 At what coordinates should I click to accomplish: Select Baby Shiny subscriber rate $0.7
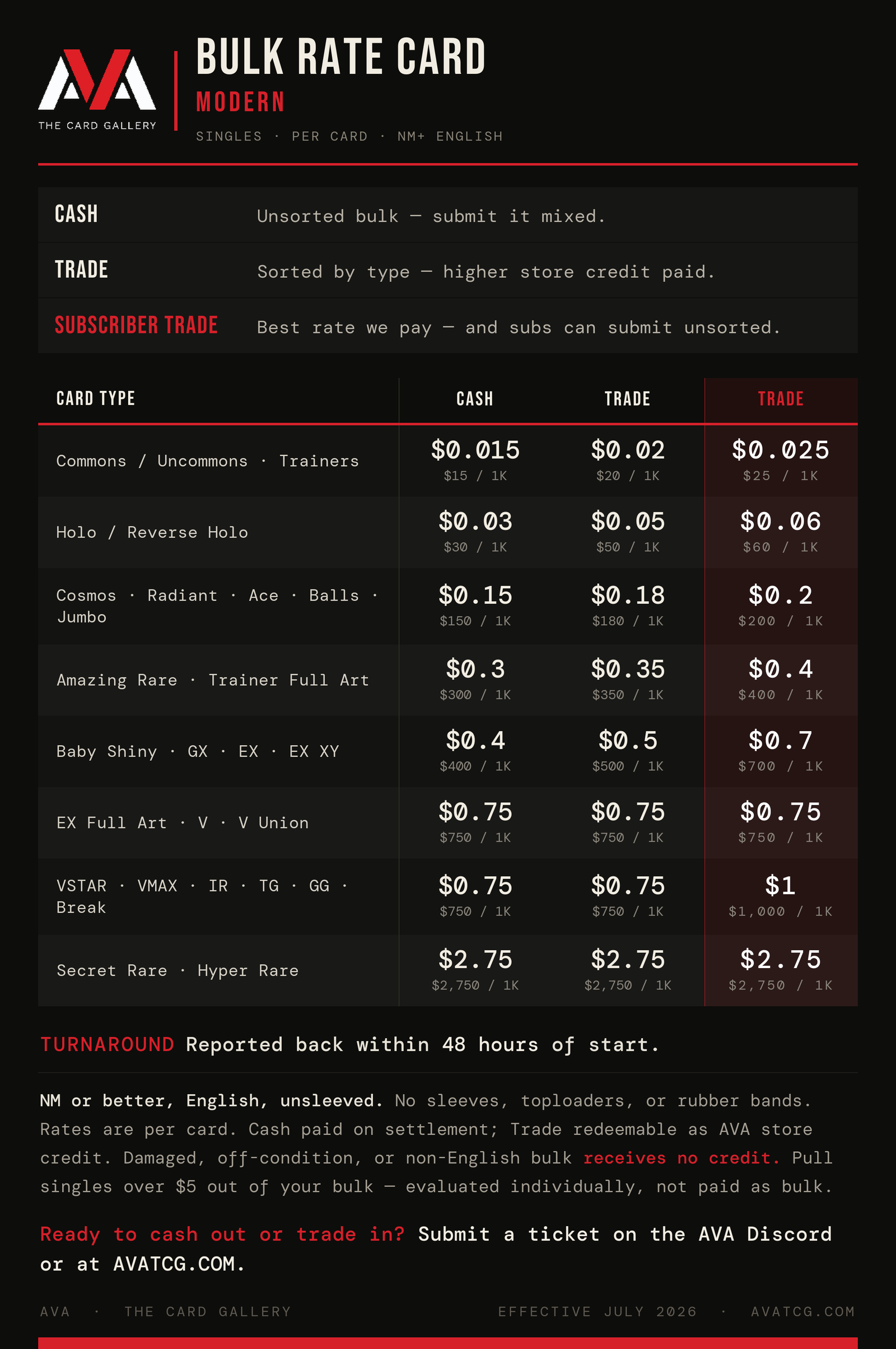(x=781, y=740)
